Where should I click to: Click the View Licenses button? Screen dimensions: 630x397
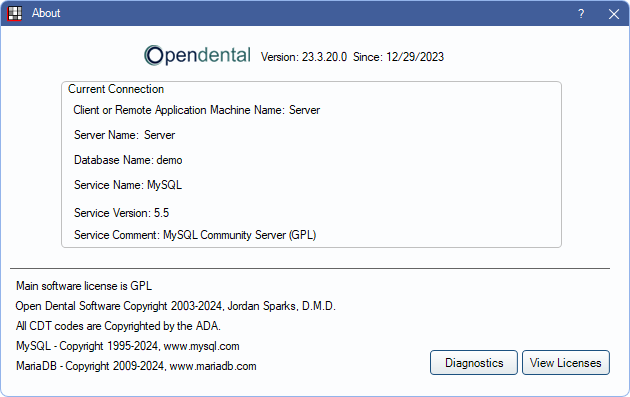tap(566, 363)
